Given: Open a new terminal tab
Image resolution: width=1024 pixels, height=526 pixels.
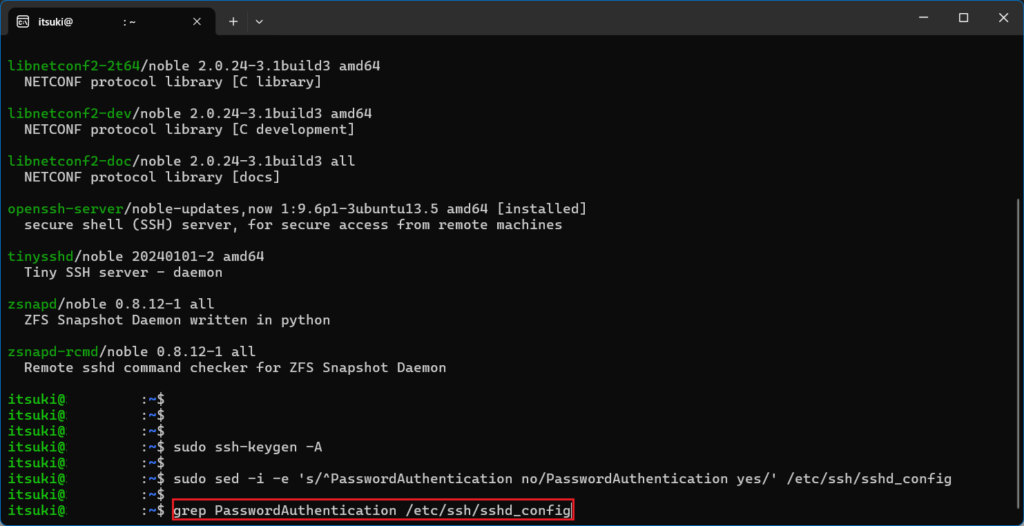Looking at the screenshot, I should (x=233, y=20).
